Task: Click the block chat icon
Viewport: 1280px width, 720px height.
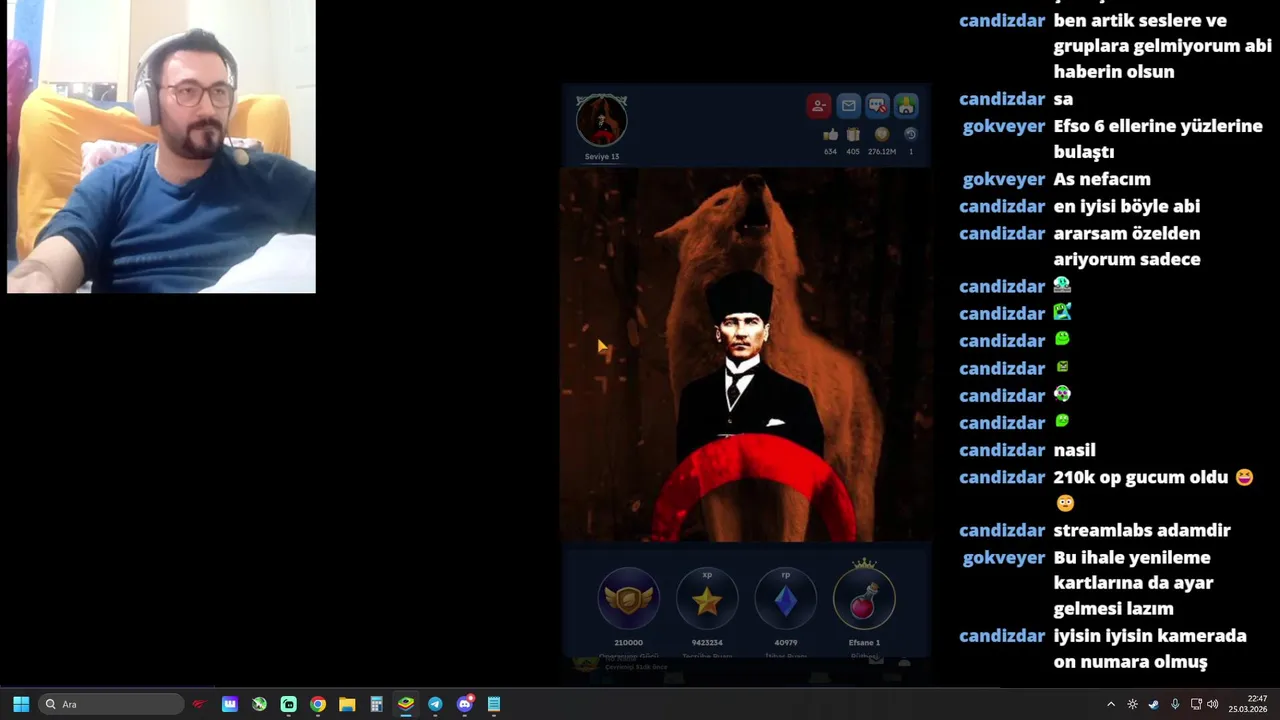Action: coord(877,106)
